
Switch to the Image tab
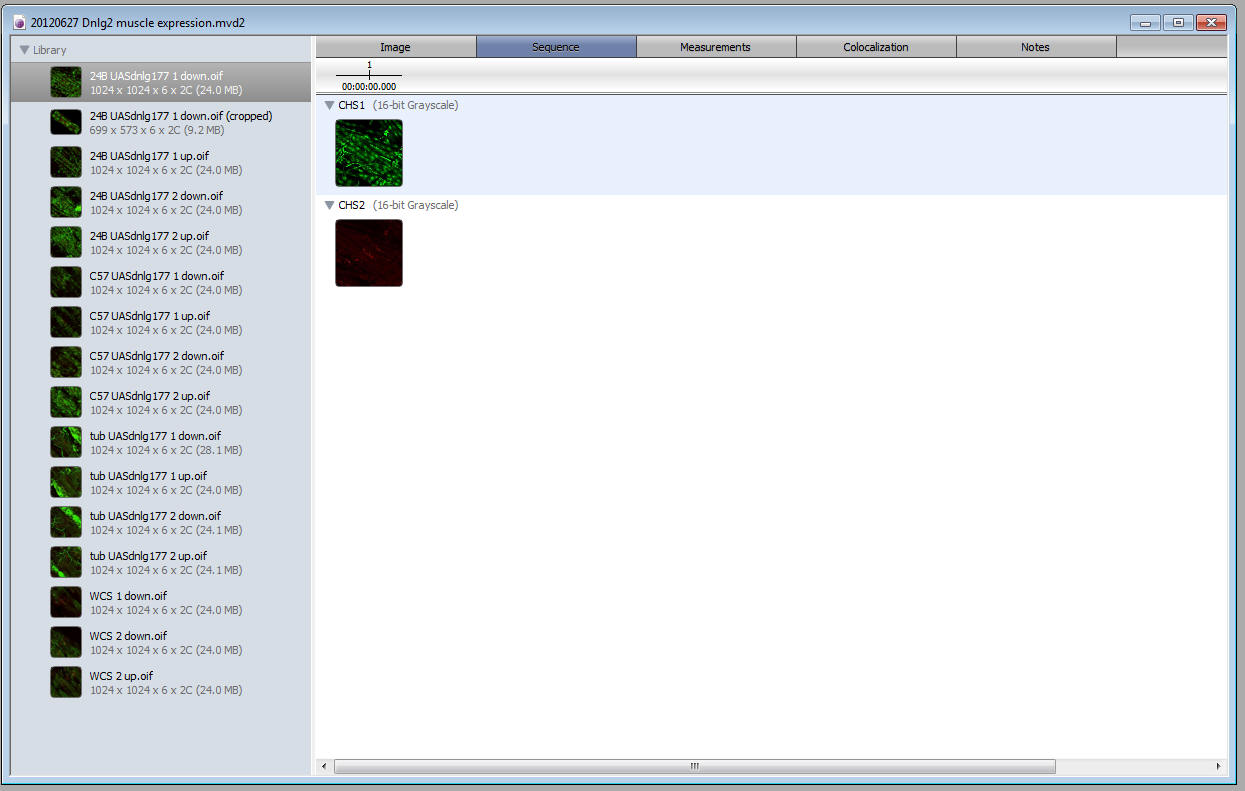click(395, 47)
